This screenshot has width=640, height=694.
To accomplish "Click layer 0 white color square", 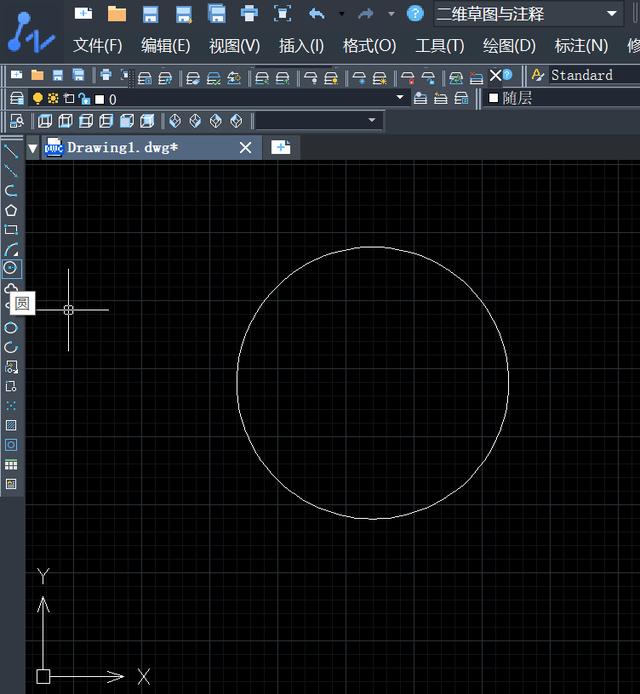I will point(100,99).
